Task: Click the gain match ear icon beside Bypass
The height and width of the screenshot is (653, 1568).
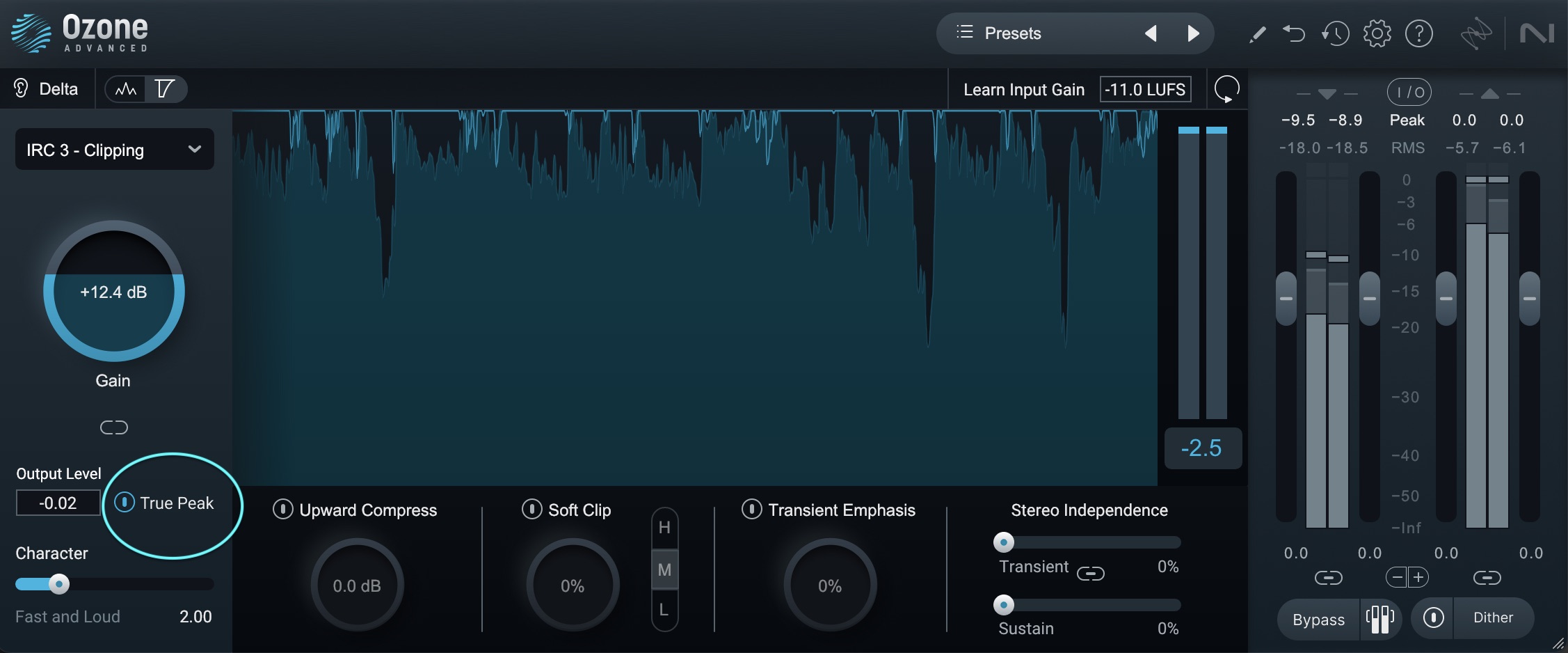Action: (1380, 619)
